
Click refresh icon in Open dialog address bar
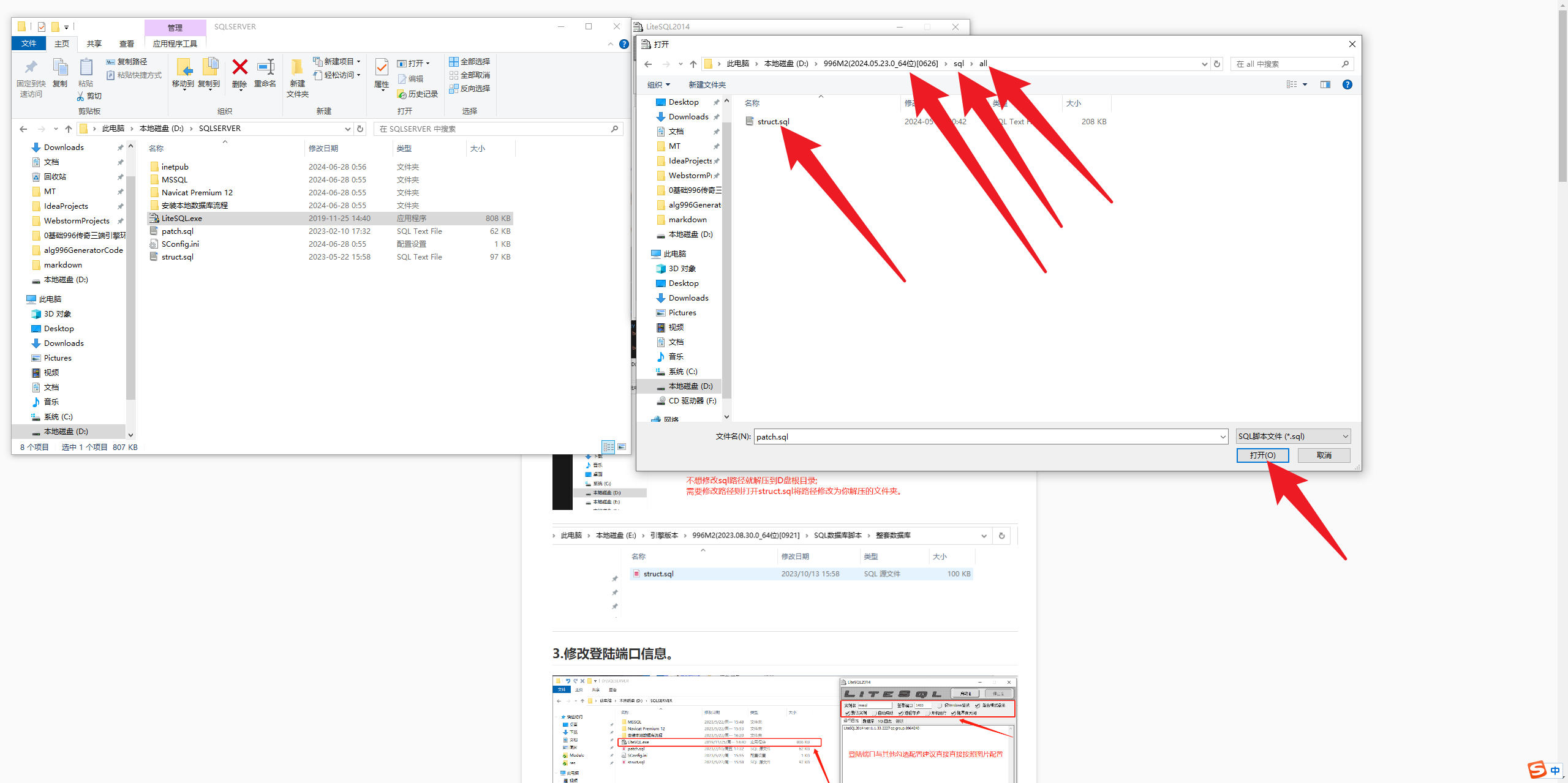(x=1217, y=64)
